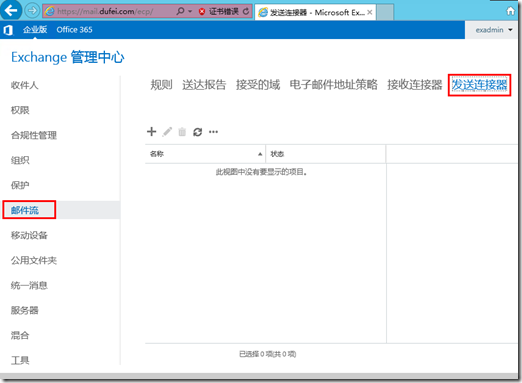
Task: Click the browser forward arrow button
Action: (32, 11)
